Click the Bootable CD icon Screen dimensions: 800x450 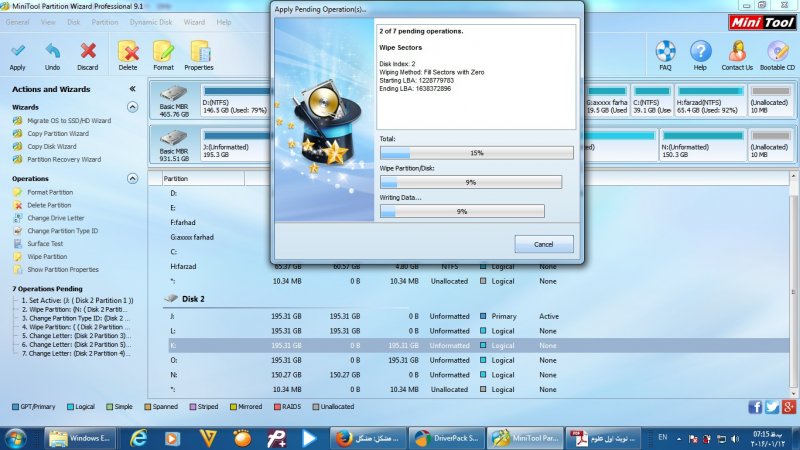[777, 51]
